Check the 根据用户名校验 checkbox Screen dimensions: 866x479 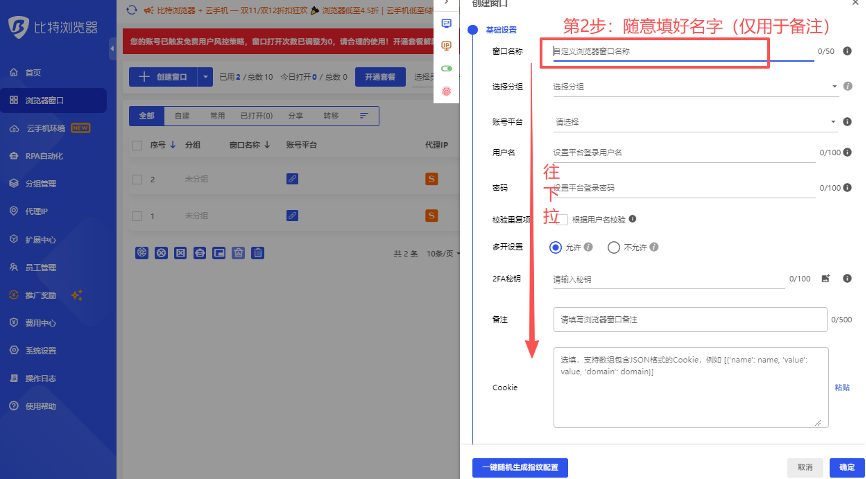pos(562,219)
